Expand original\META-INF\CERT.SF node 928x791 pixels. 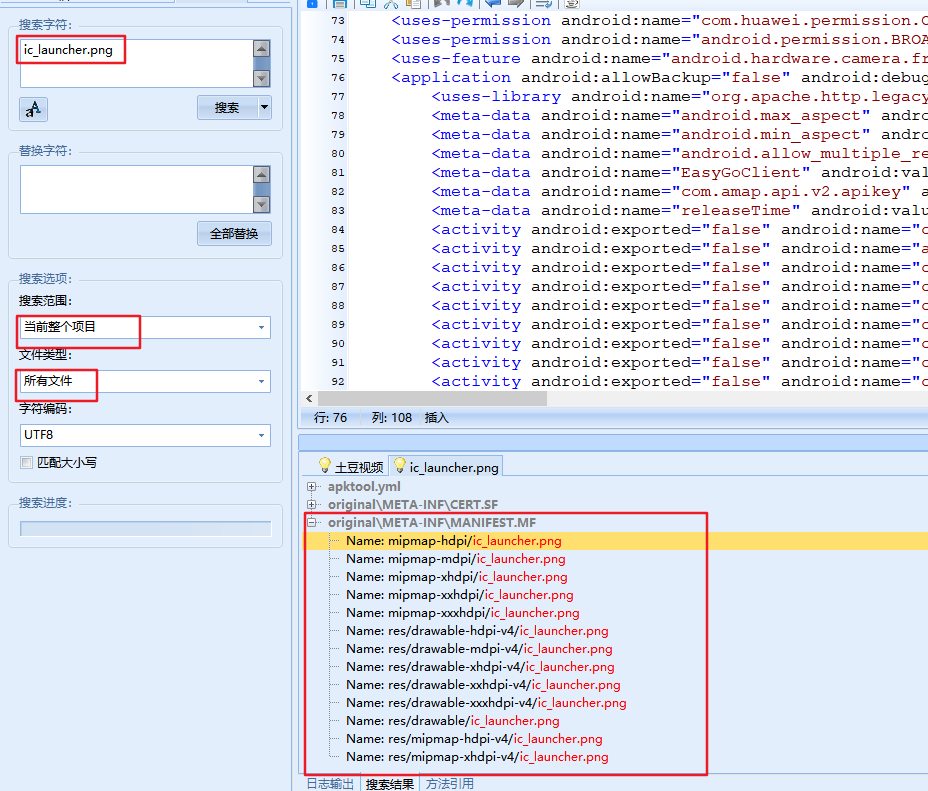311,504
